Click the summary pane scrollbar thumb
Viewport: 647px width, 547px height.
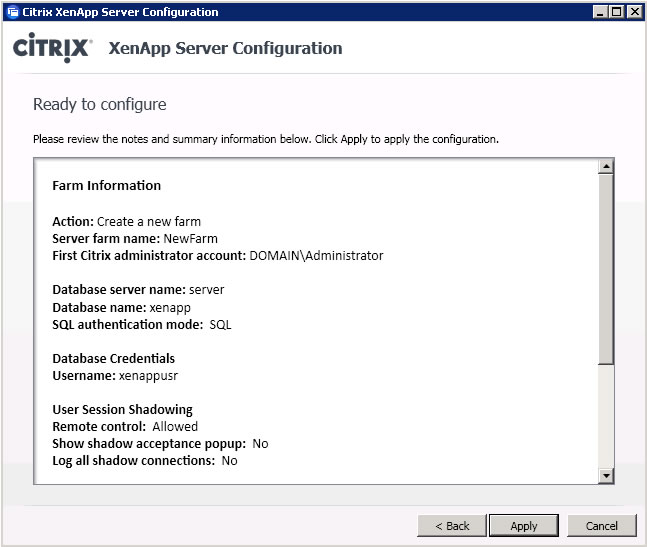606,269
